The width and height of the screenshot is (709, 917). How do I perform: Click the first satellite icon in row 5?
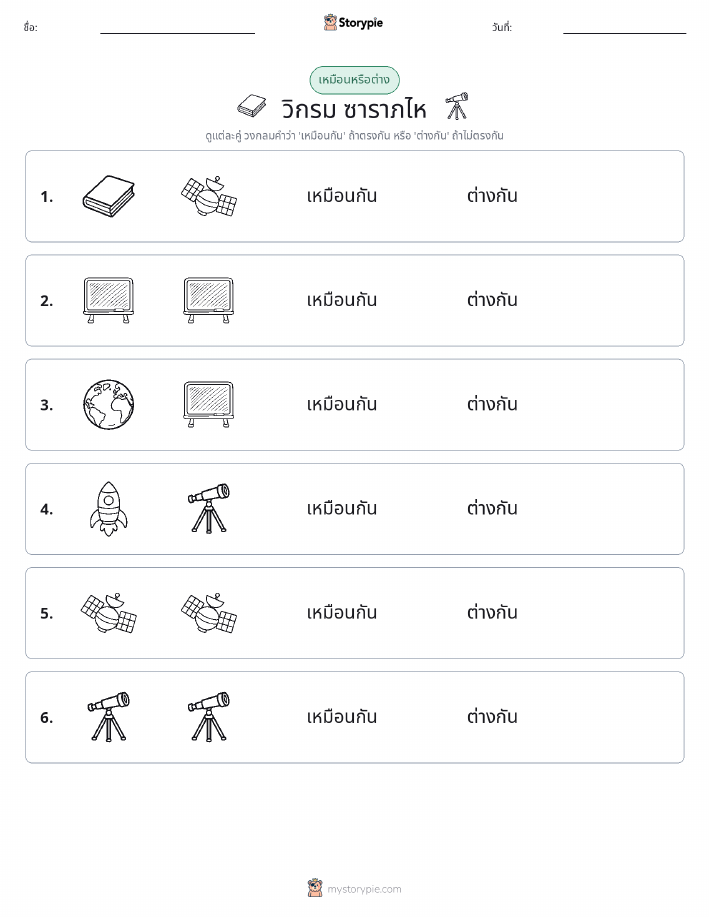(x=109, y=613)
